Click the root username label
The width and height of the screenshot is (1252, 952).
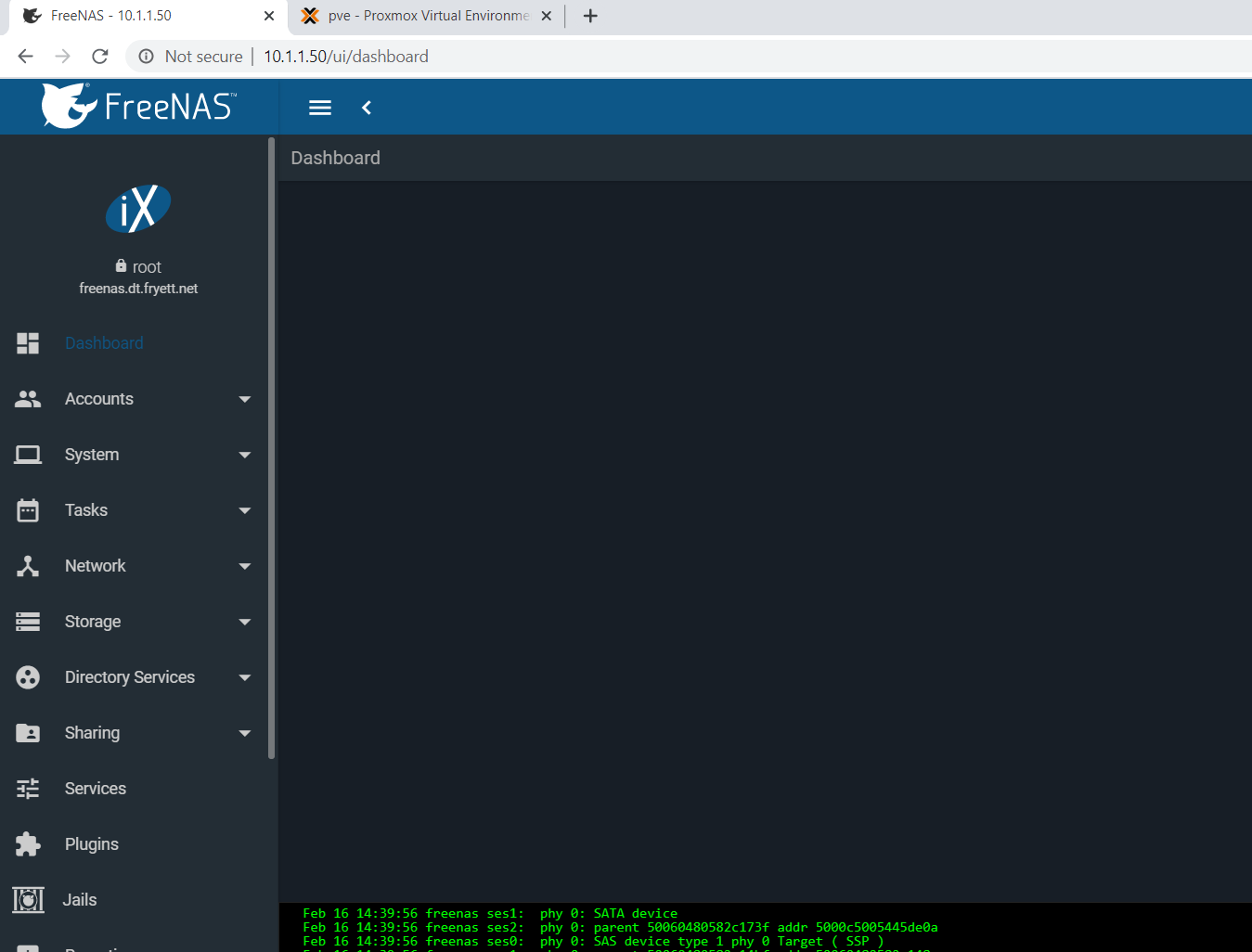[147, 267]
